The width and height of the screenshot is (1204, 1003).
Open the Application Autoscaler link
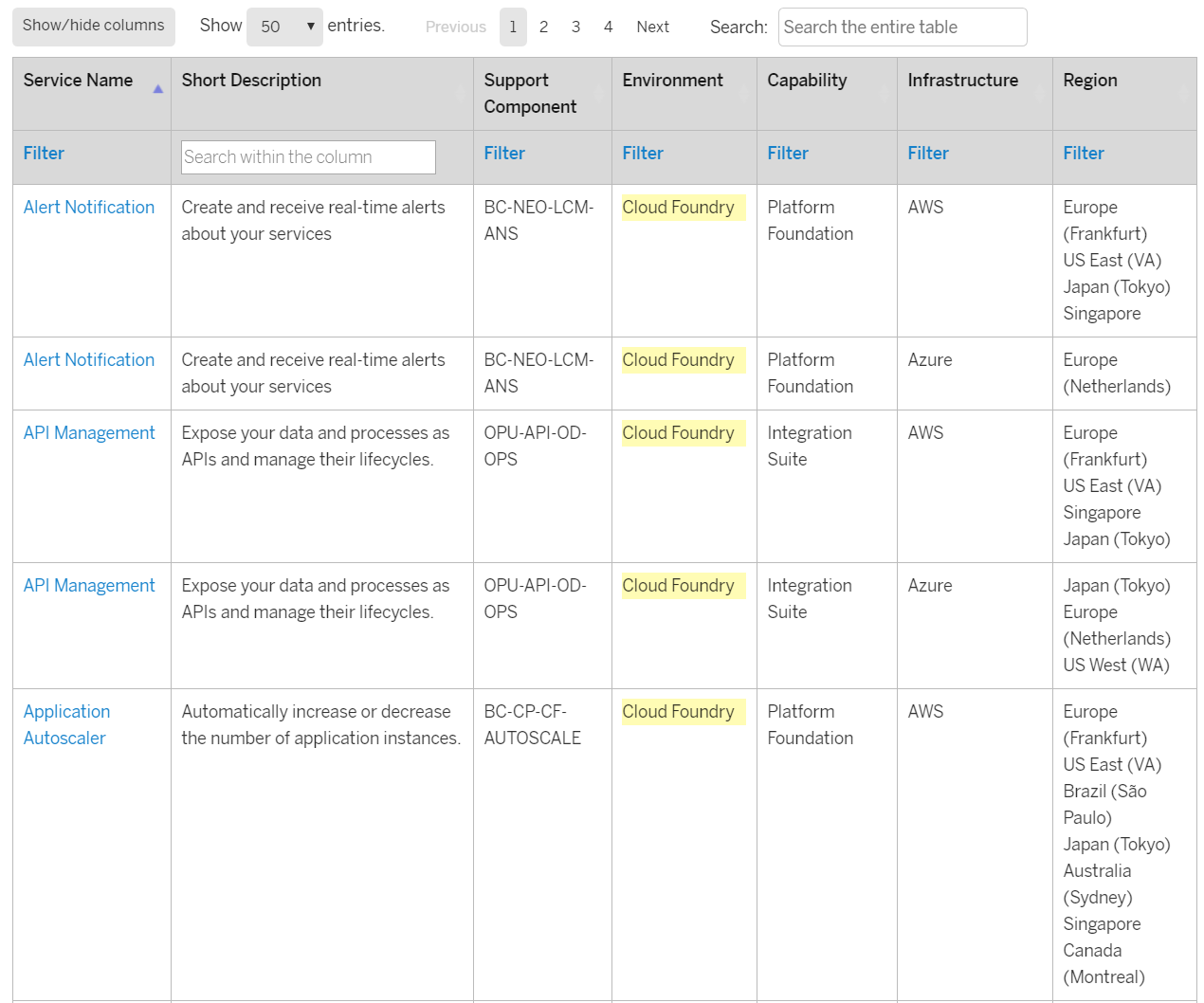pyautogui.click(x=67, y=724)
